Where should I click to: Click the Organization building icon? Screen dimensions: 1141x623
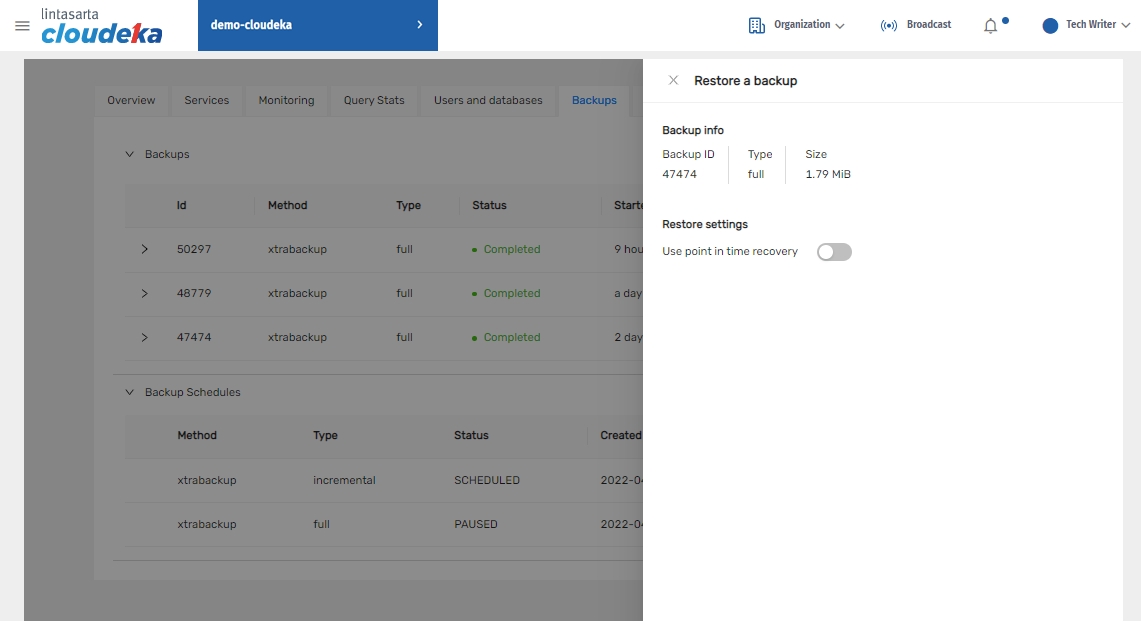pos(757,25)
